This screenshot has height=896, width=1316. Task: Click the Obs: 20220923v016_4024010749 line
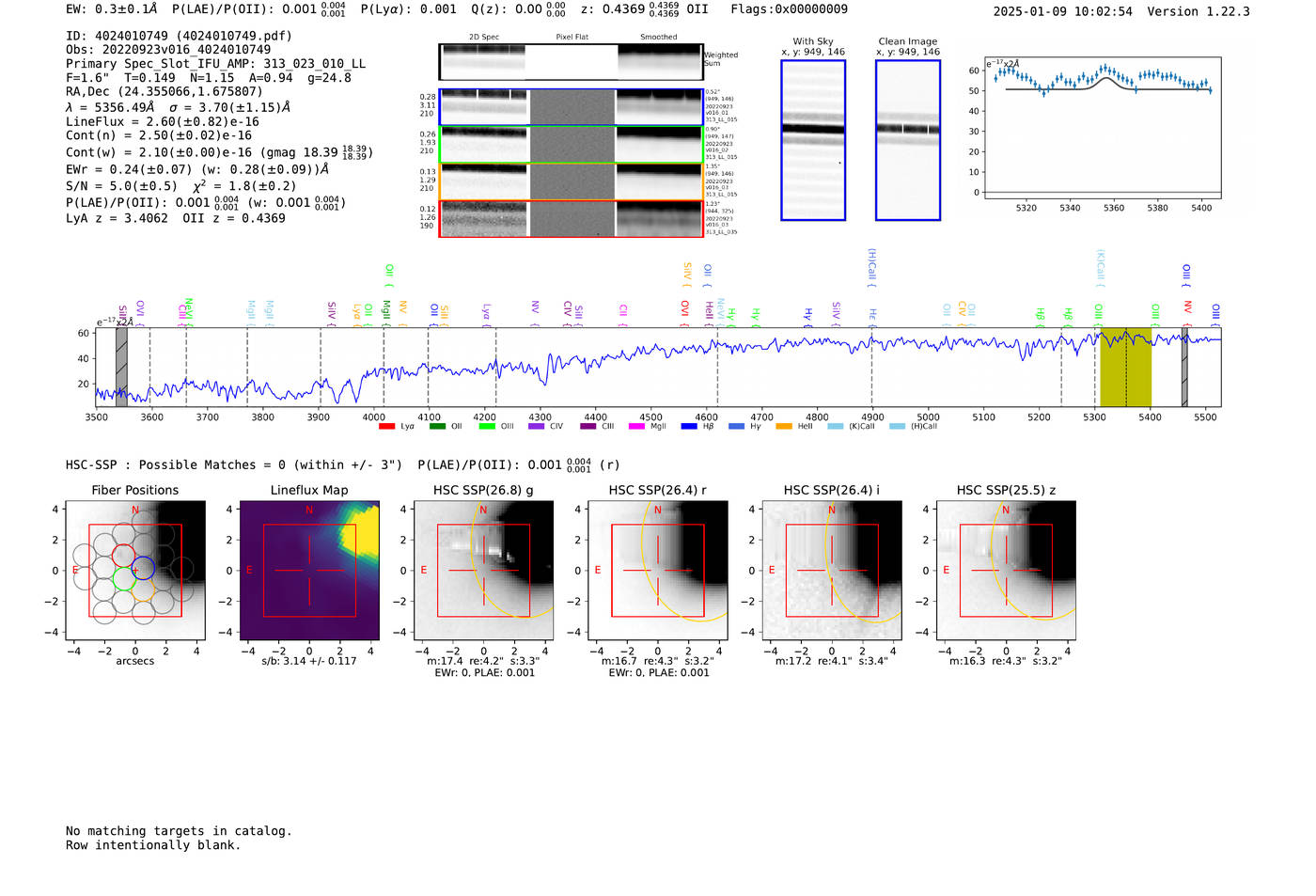pyautogui.click(x=168, y=49)
